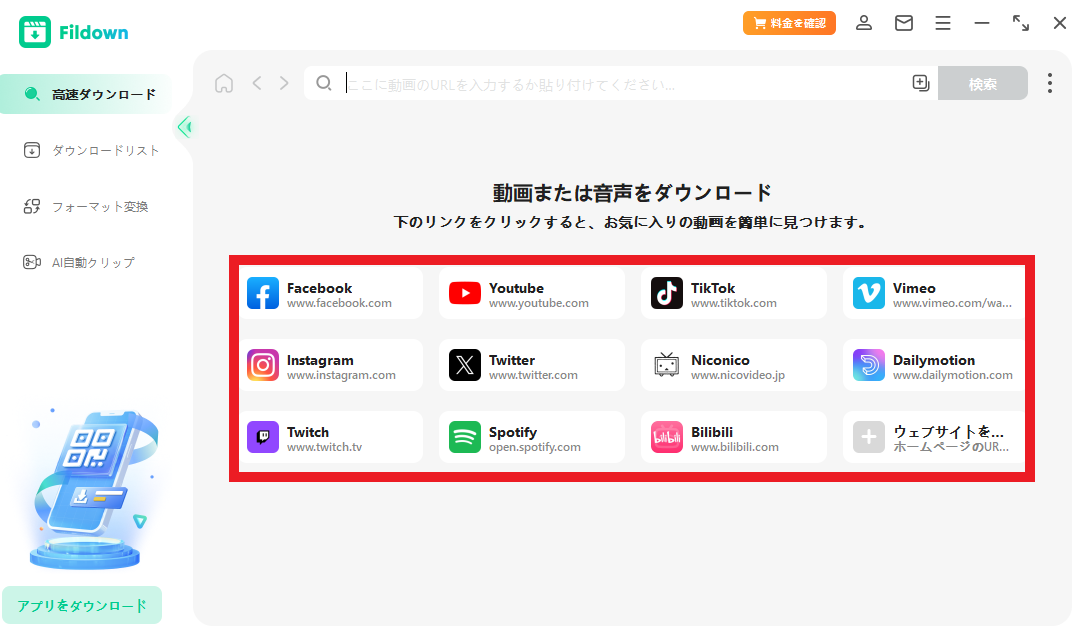Open the hamburger main menu
The image size is (1084, 638).
(x=943, y=23)
